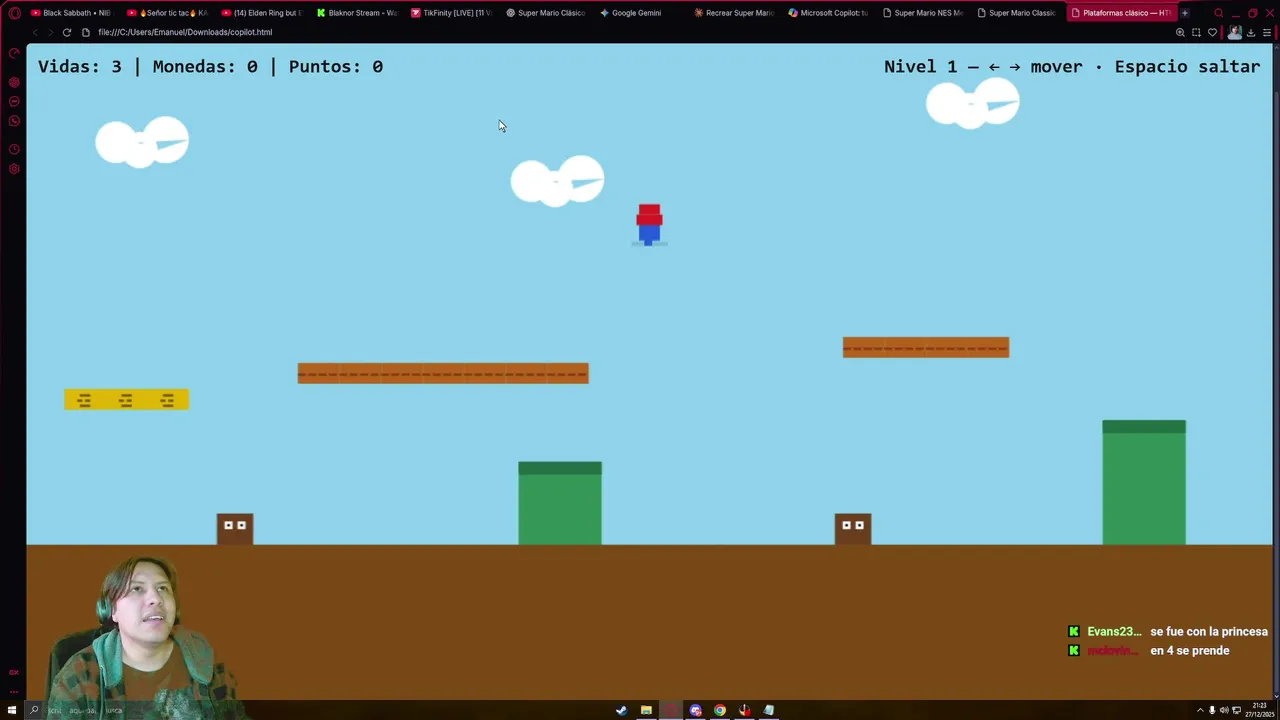Open the Windows Start button
The width and height of the screenshot is (1280, 720).
pos(12,711)
